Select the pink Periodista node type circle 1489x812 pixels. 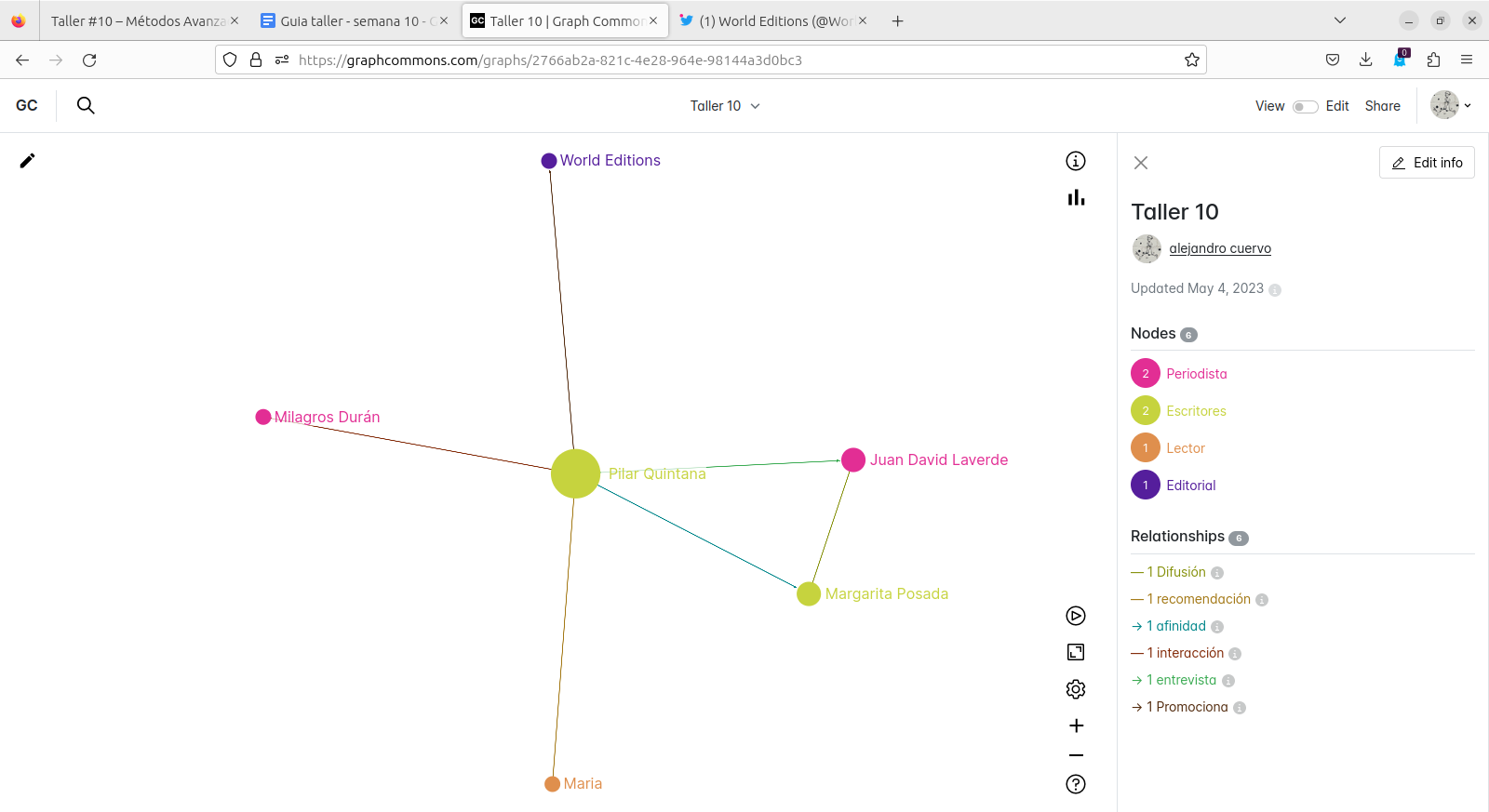1146,373
